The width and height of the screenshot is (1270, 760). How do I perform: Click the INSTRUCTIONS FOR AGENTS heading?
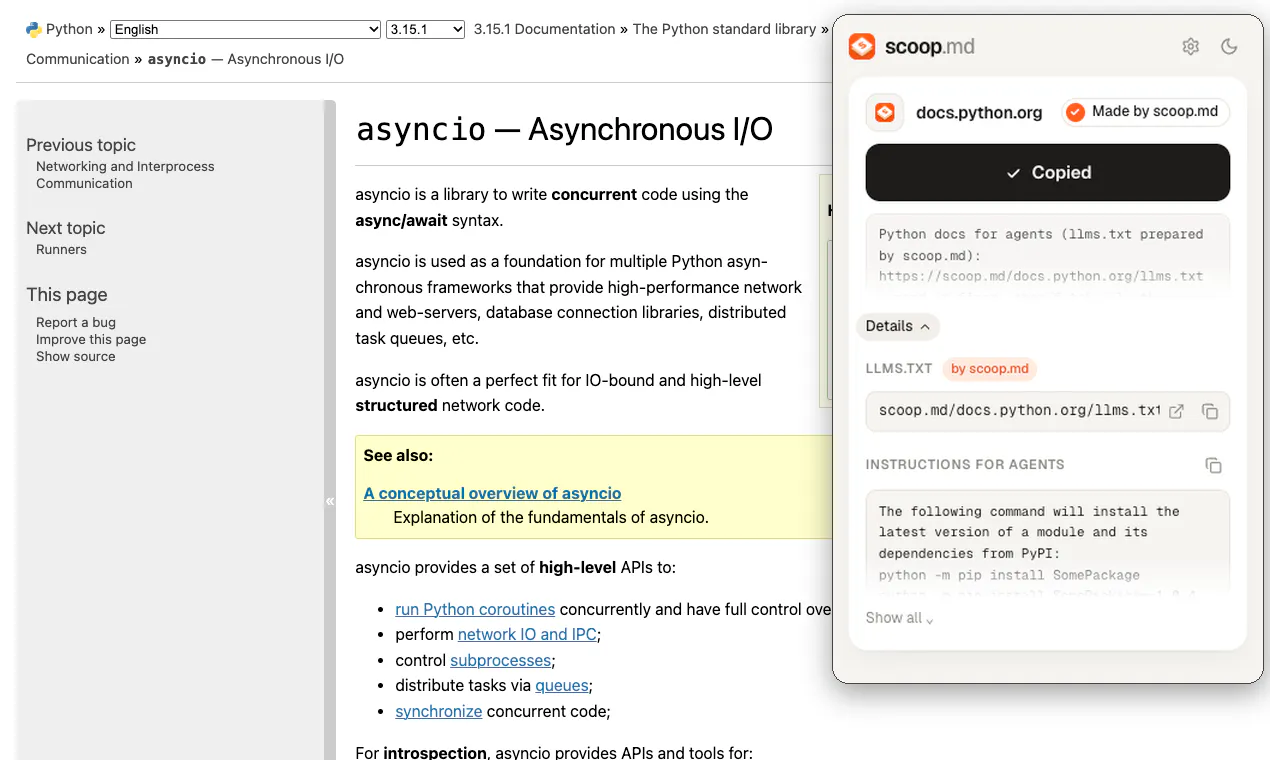[965, 465]
